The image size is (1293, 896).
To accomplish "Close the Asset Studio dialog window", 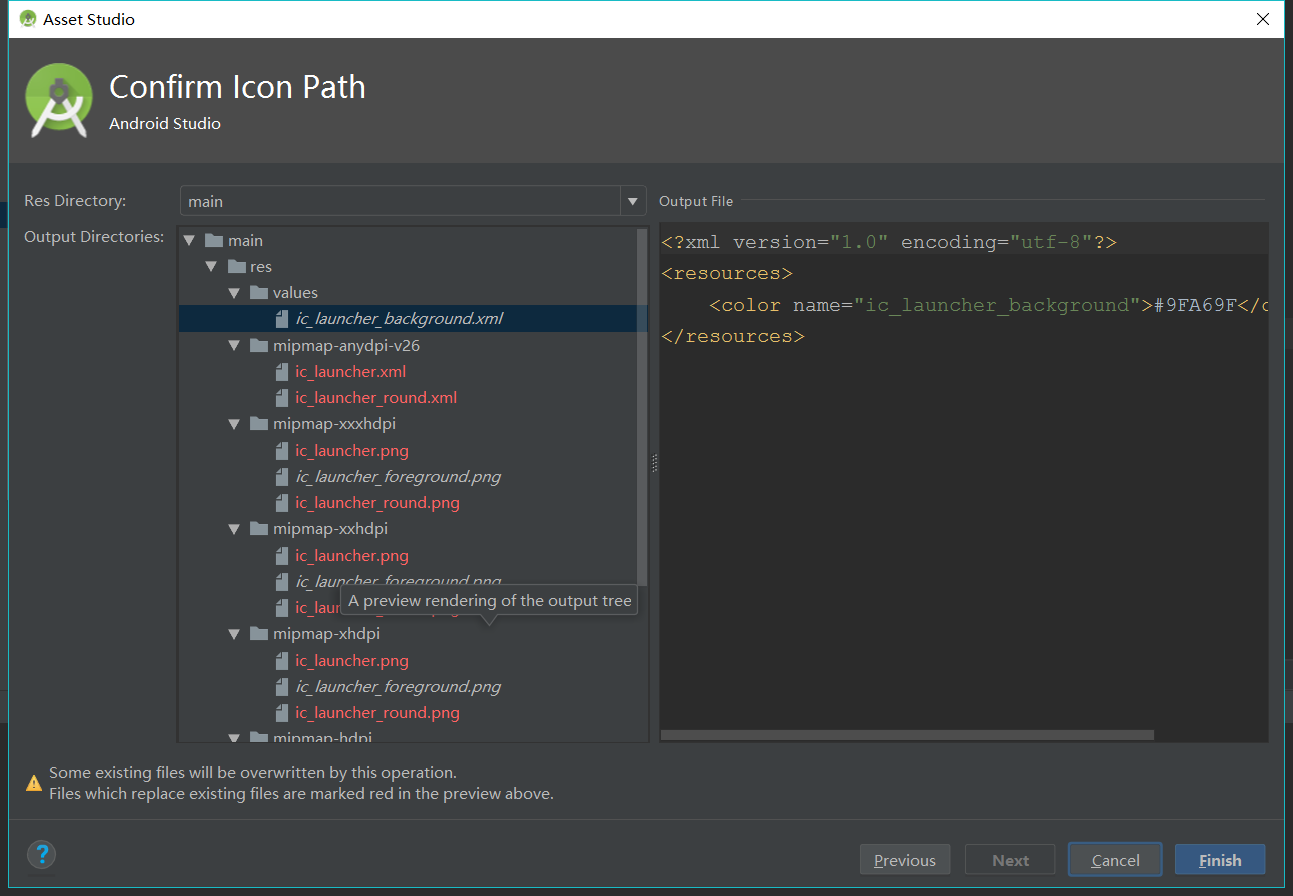I will pyautogui.click(x=1263, y=19).
